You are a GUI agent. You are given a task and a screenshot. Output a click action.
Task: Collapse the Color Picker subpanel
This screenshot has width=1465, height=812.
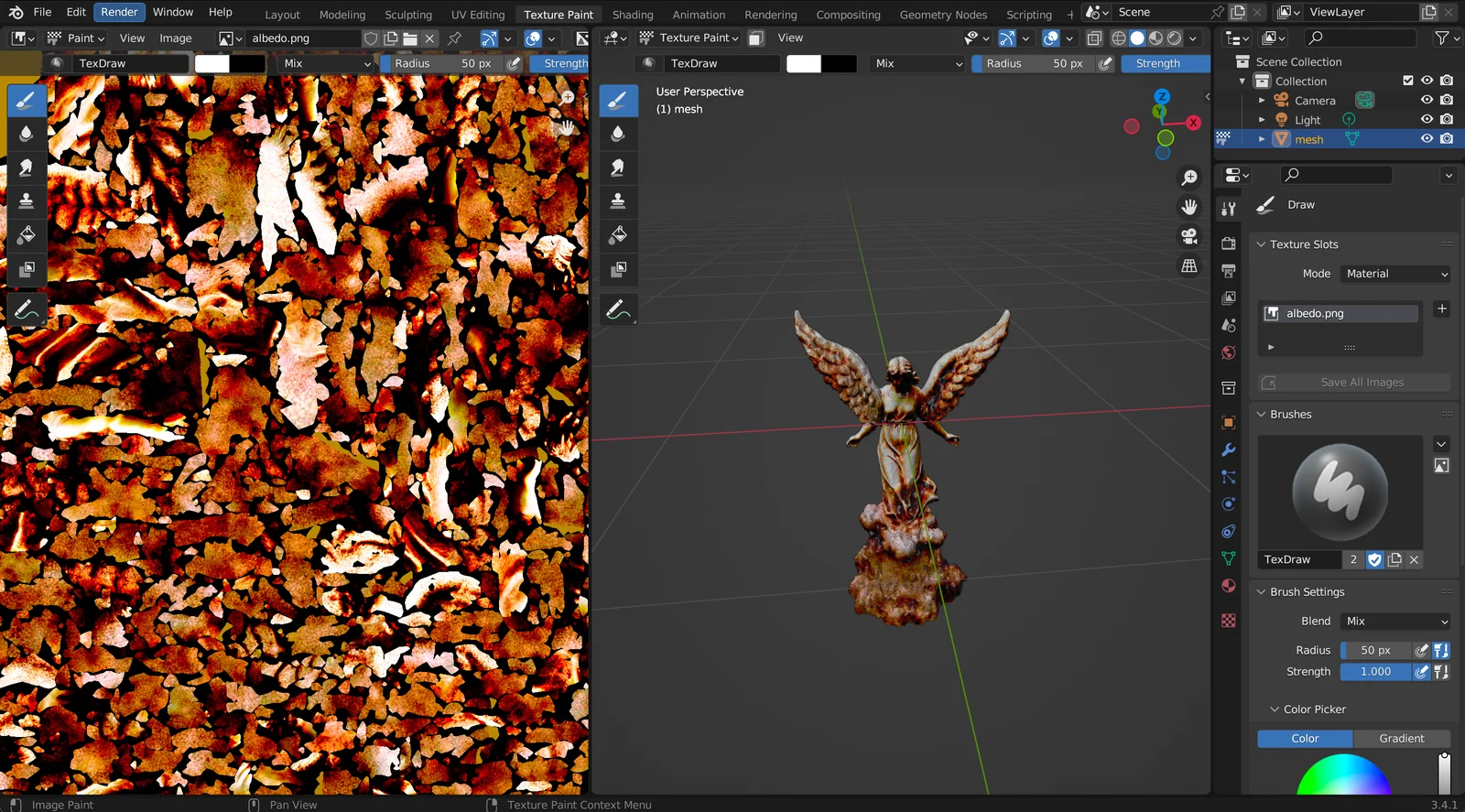coord(1274,709)
